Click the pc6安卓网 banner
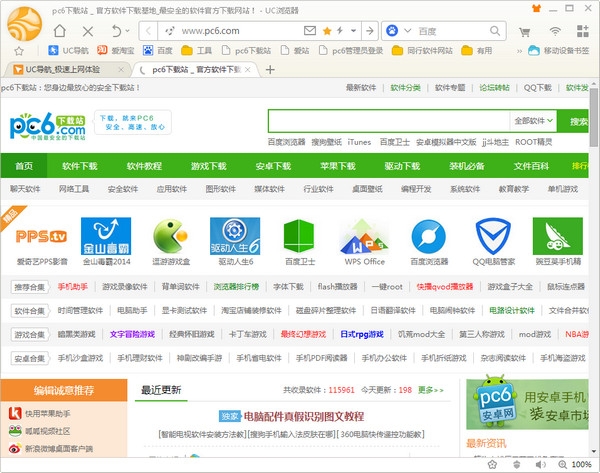 point(527,404)
